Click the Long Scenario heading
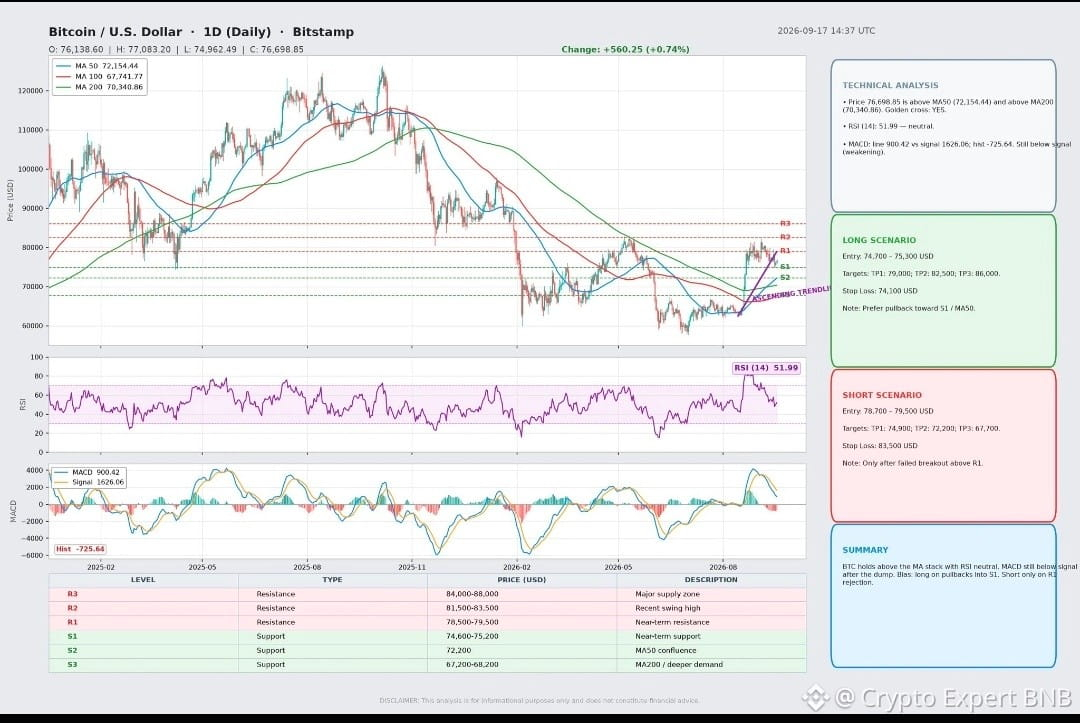 point(879,240)
